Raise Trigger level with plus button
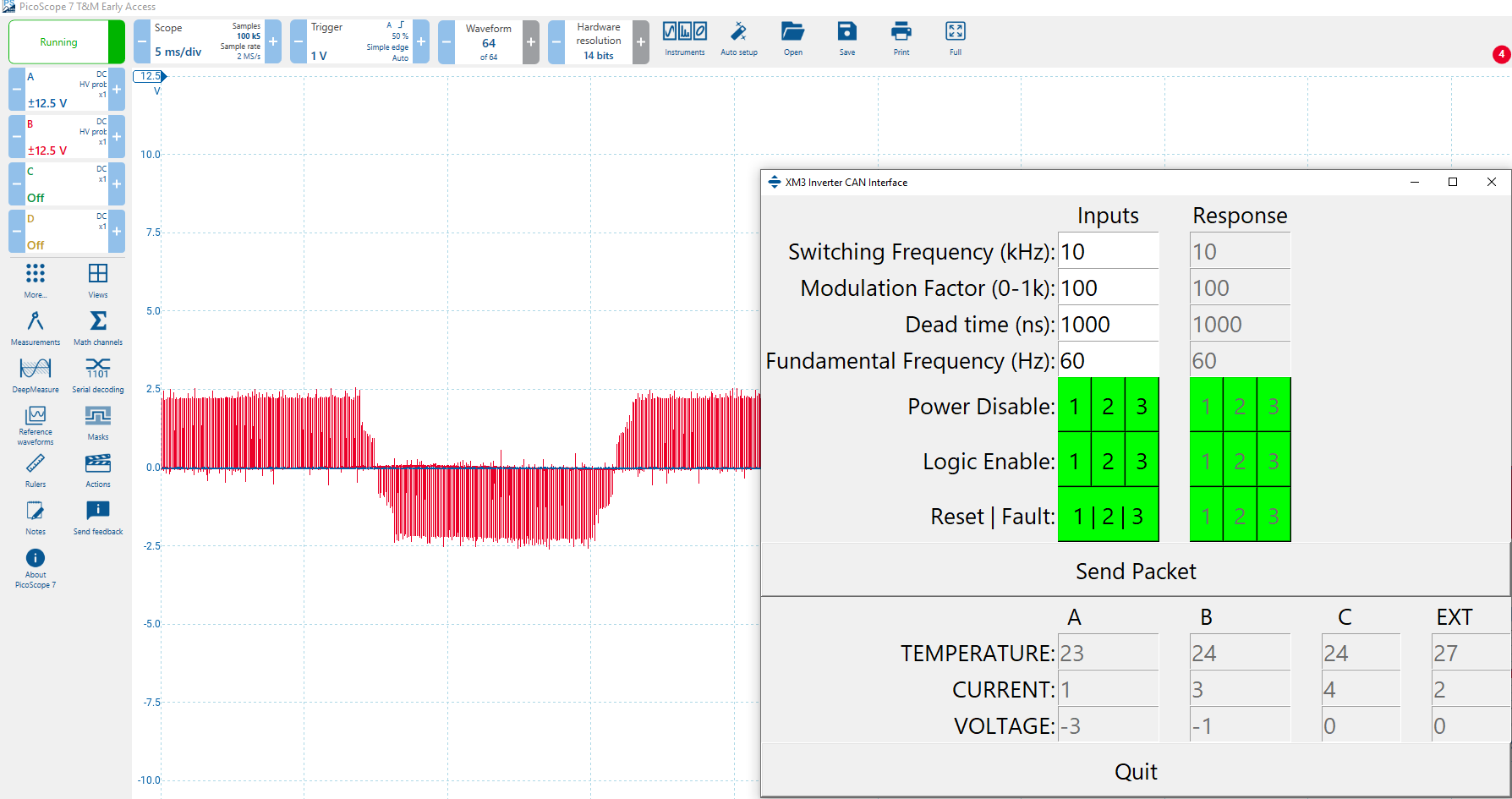The height and width of the screenshot is (799, 1512). [x=421, y=41]
